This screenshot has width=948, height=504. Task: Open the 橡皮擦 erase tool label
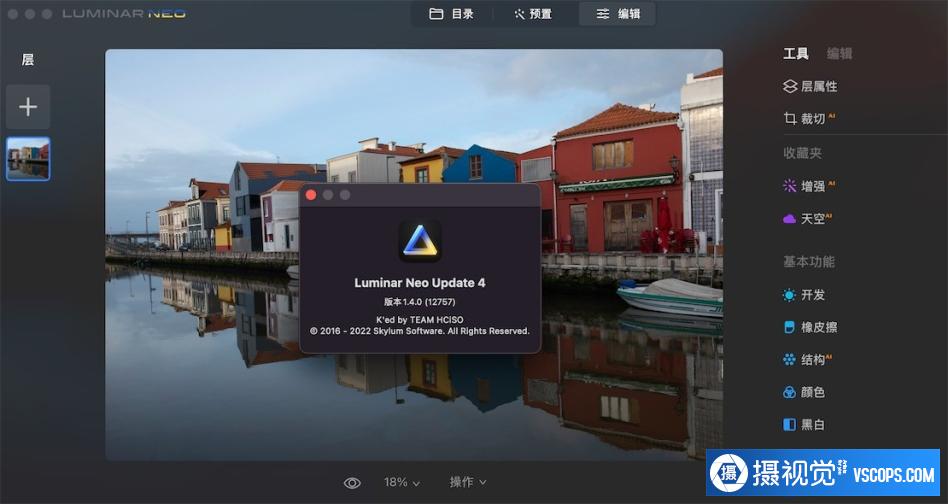coord(819,328)
